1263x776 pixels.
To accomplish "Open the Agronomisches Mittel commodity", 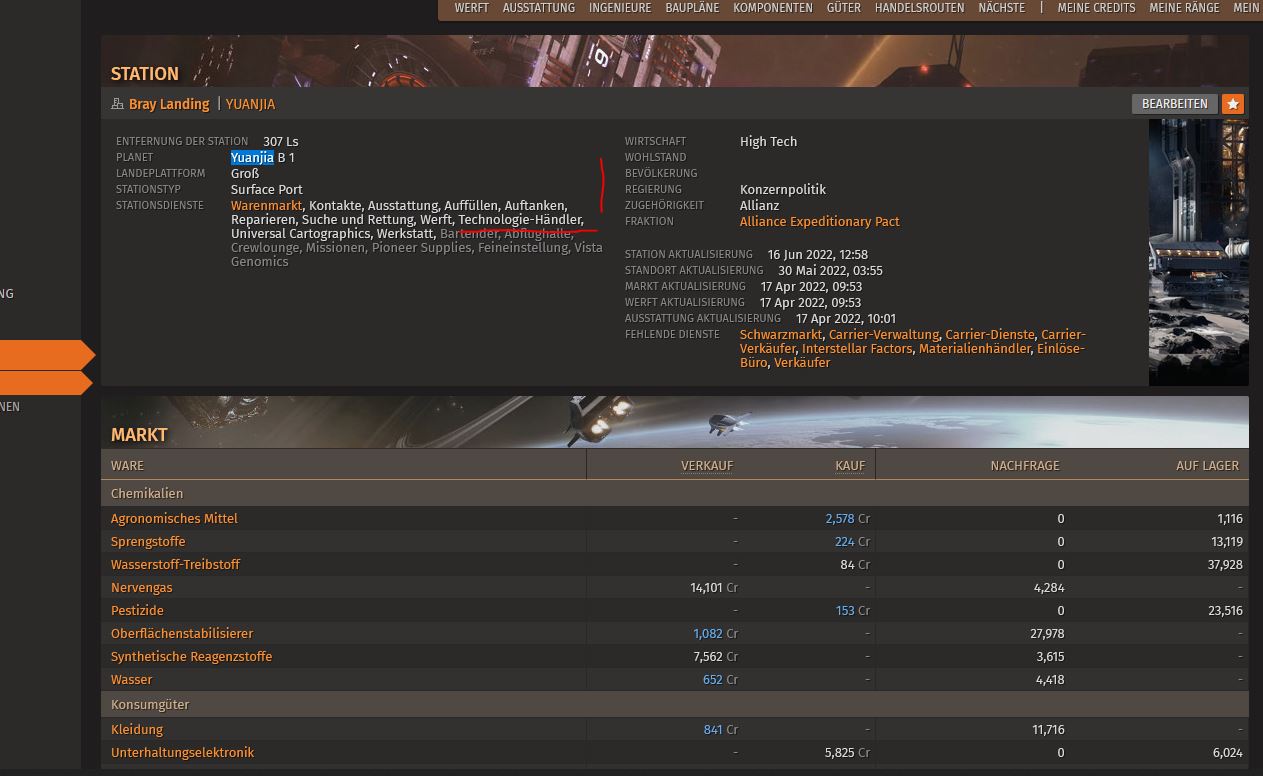I will pyautogui.click(x=174, y=519).
